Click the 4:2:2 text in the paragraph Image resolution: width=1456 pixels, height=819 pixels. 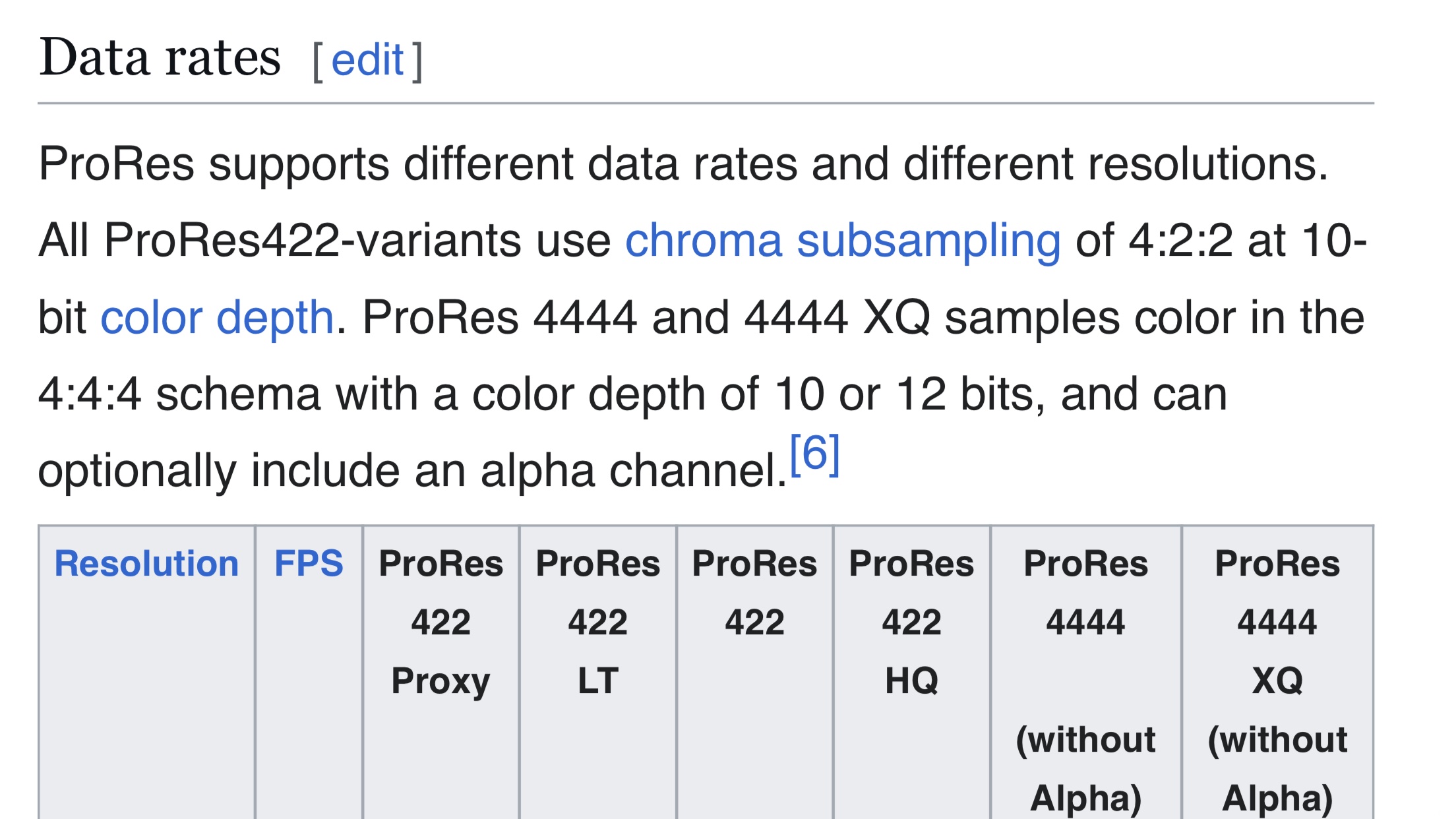pos(1180,240)
